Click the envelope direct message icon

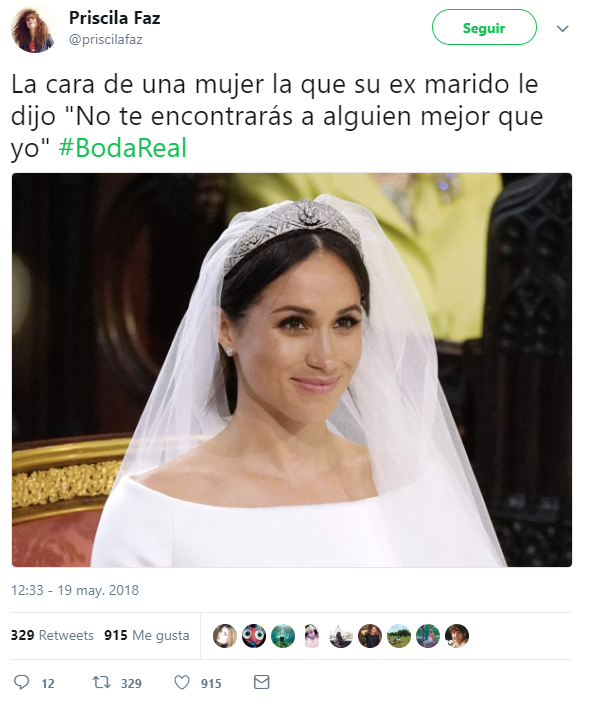pos(261,682)
